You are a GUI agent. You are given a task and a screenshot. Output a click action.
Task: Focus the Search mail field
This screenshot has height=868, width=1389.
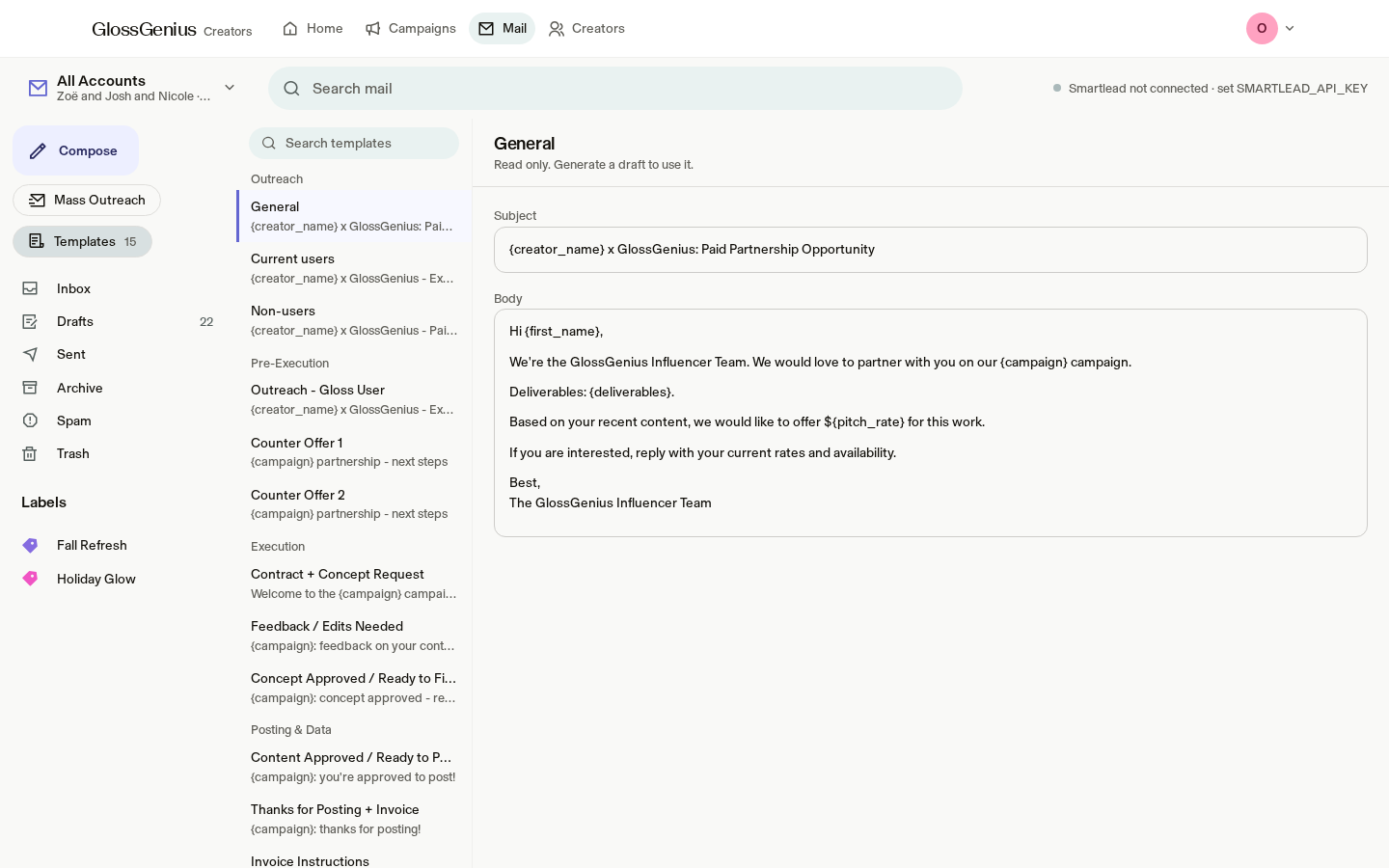point(615,88)
